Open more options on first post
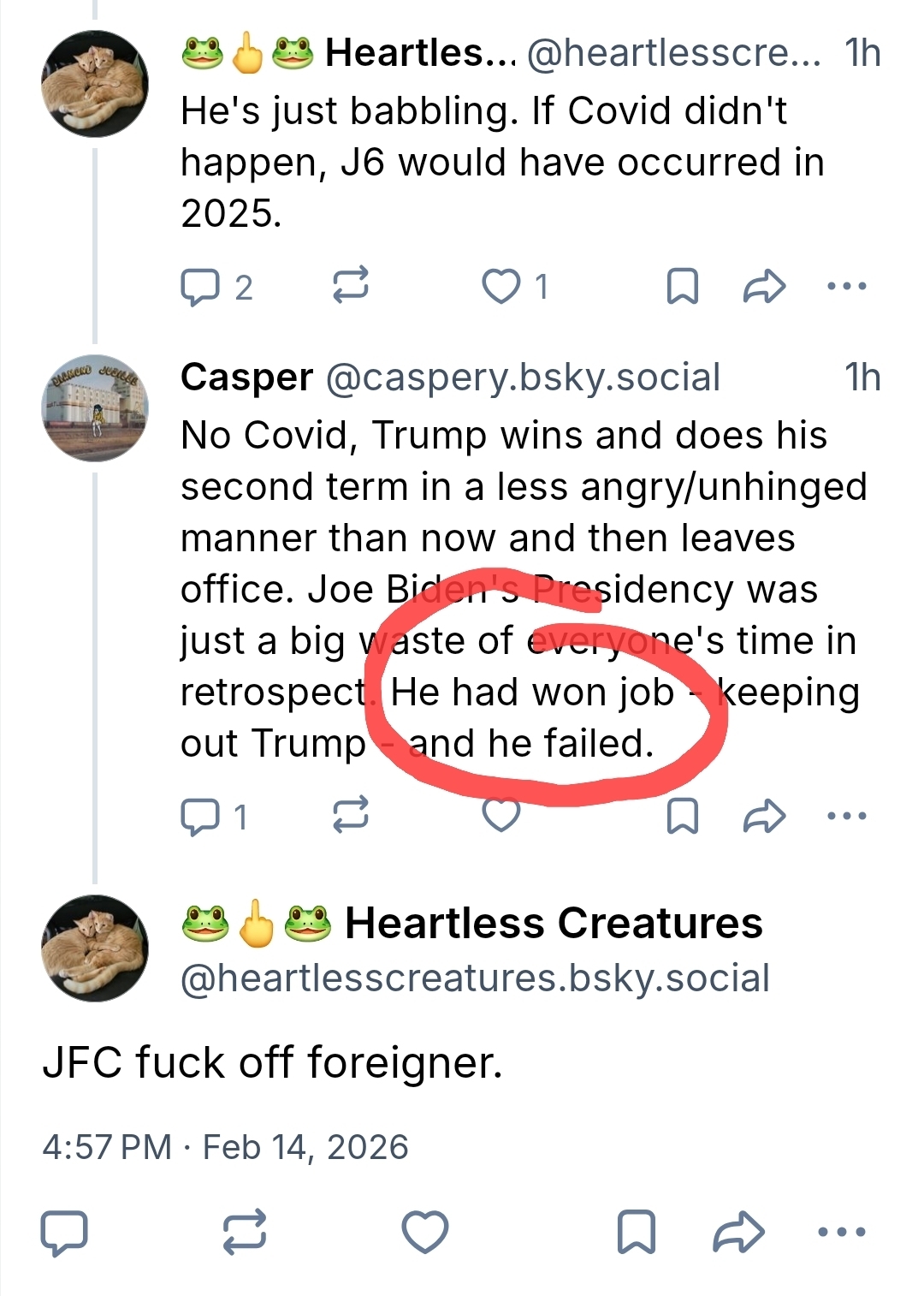924x1296 pixels. (x=847, y=287)
